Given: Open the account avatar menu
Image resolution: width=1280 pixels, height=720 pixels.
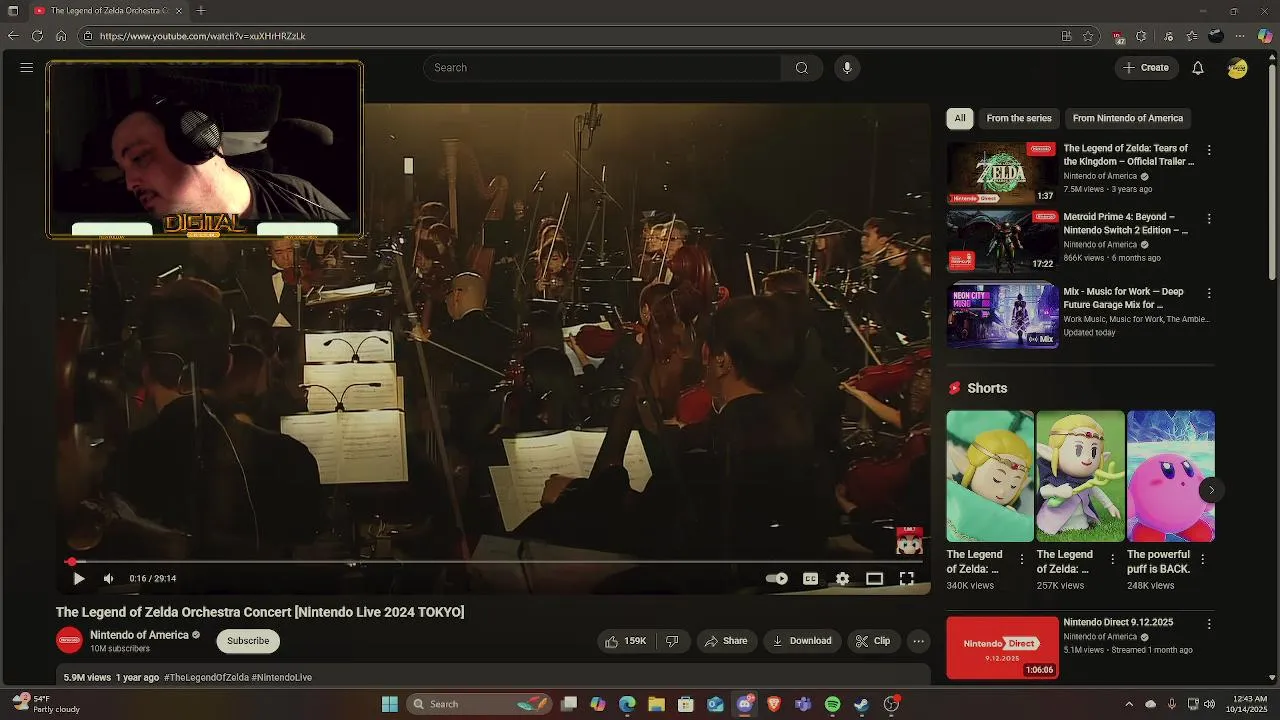Looking at the screenshot, I should pyautogui.click(x=1238, y=68).
